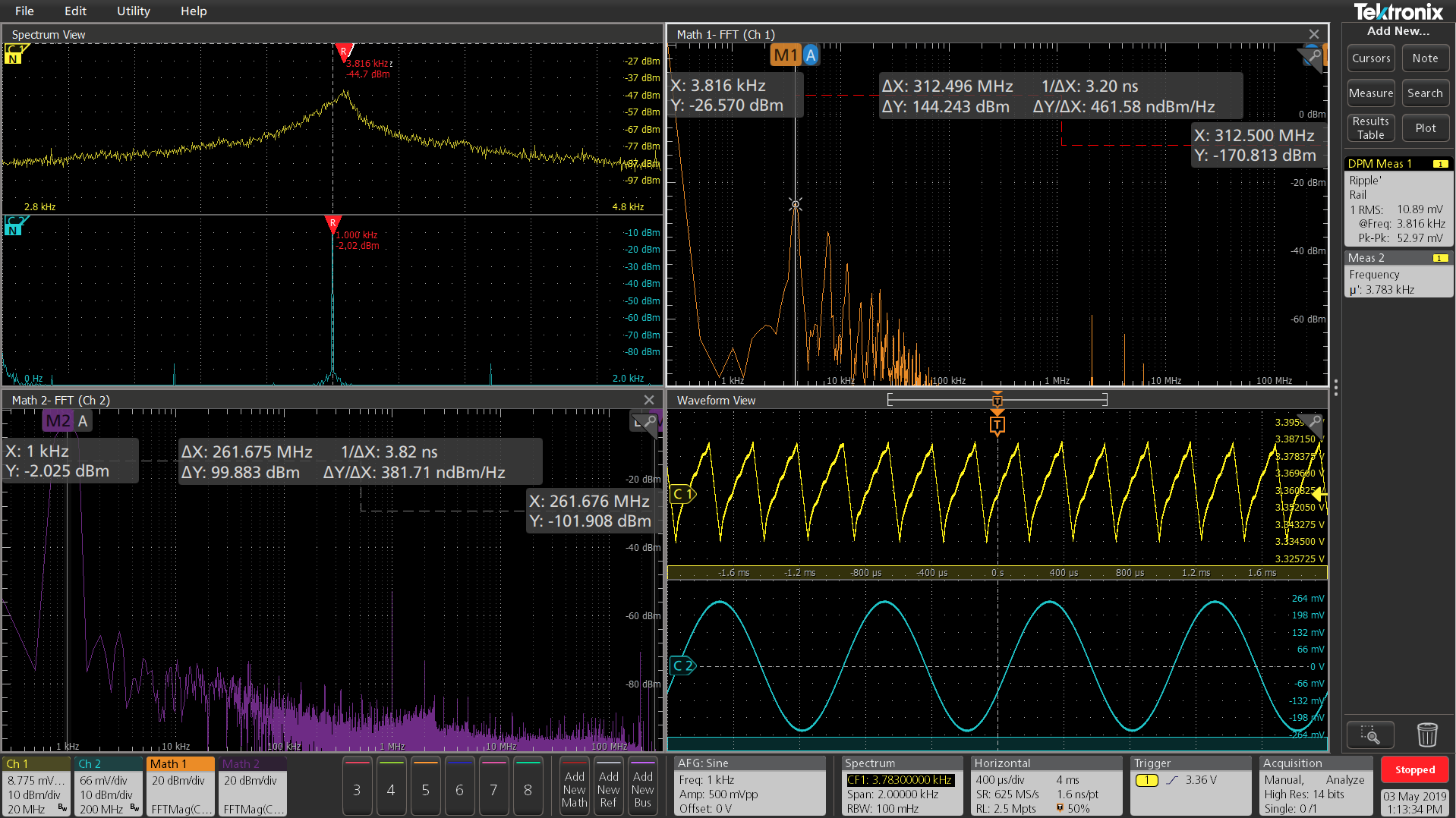
Task: Click zoom icon in Waveform View
Action: click(1315, 422)
